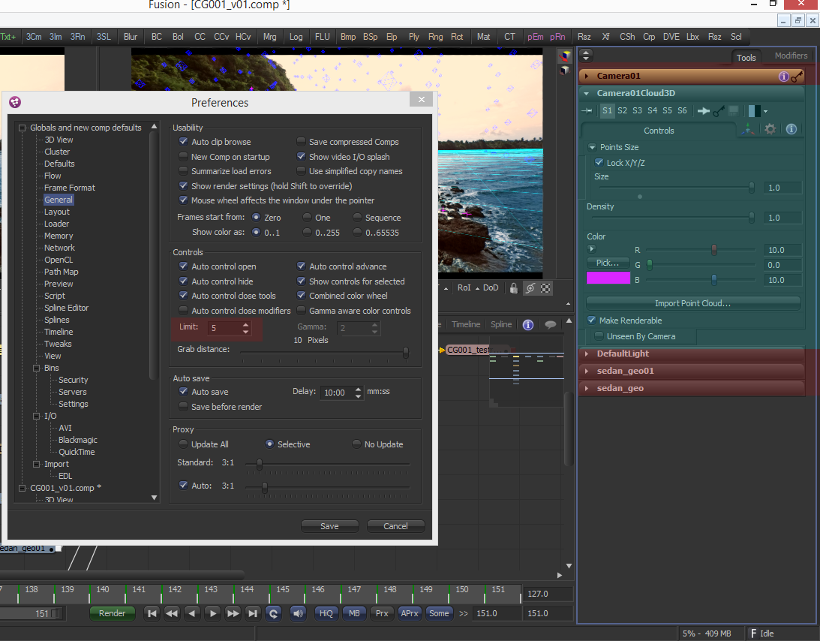This screenshot has width=820, height=641.
Task: Click the gear settings icon in Controls
Action: coord(770,129)
